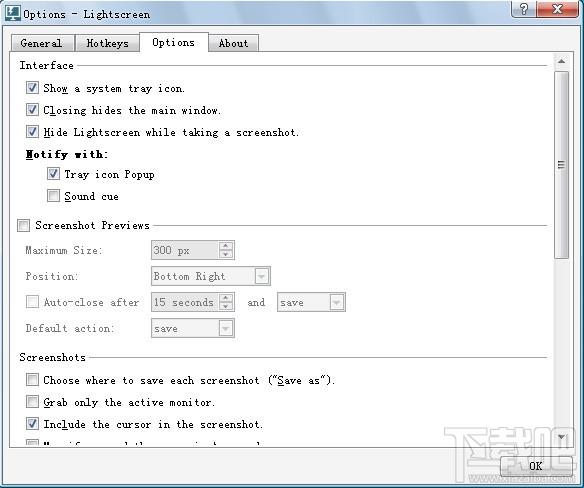Open the Default action save dropdown
This screenshot has width=584, height=488.
[x=193, y=328]
